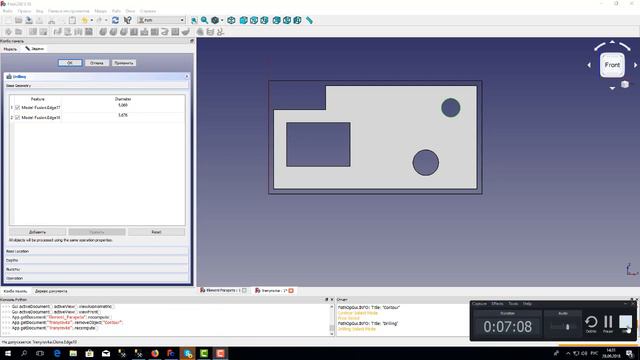This screenshot has width=640, height=360.
Task: Open the Undo history dropdown arrow
Action: point(92,20)
